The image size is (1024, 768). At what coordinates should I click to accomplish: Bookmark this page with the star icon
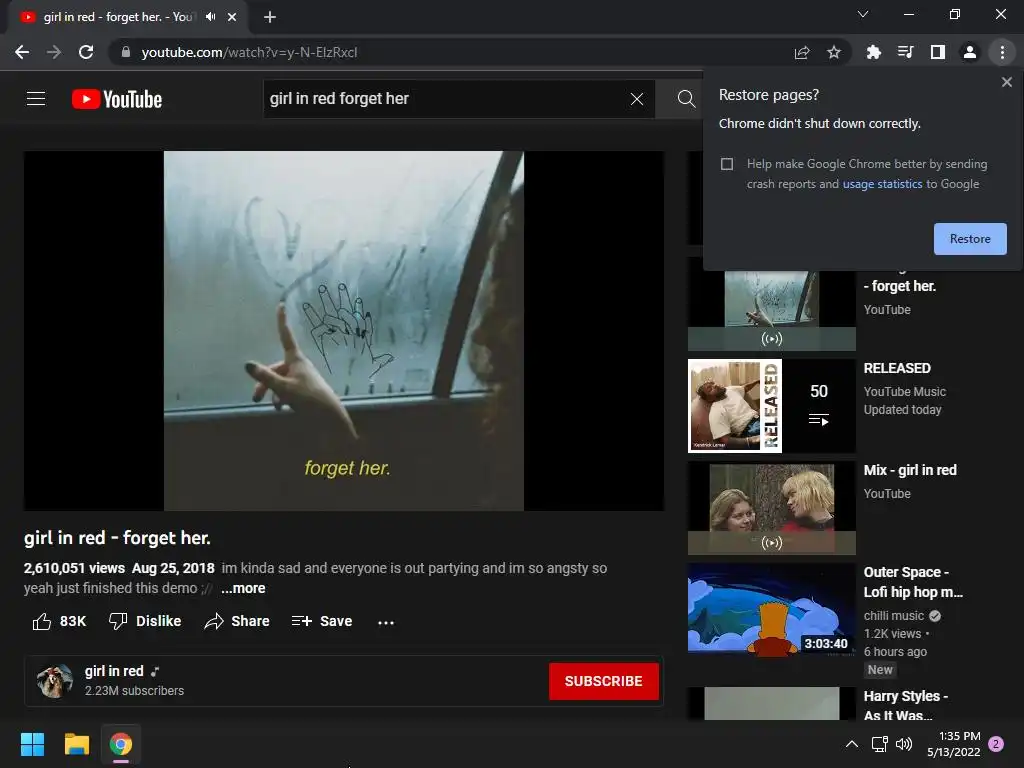pos(834,52)
